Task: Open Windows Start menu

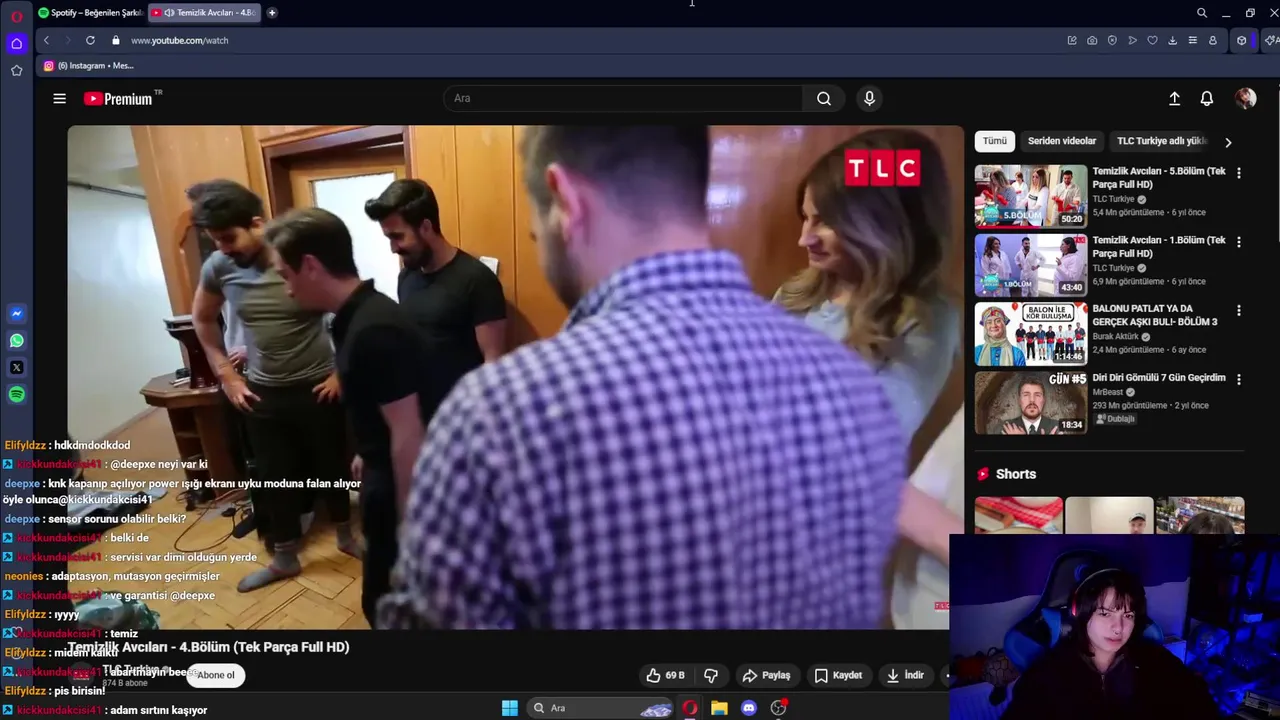Action: (x=509, y=708)
